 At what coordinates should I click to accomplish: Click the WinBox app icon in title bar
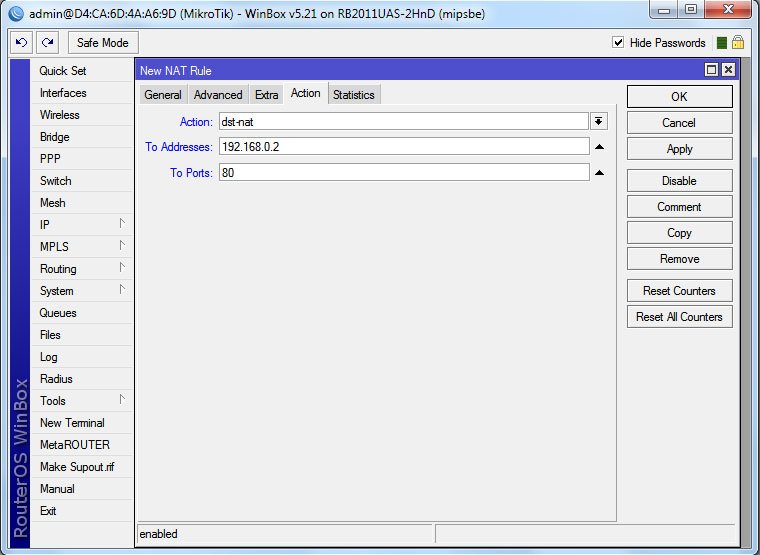point(16,14)
